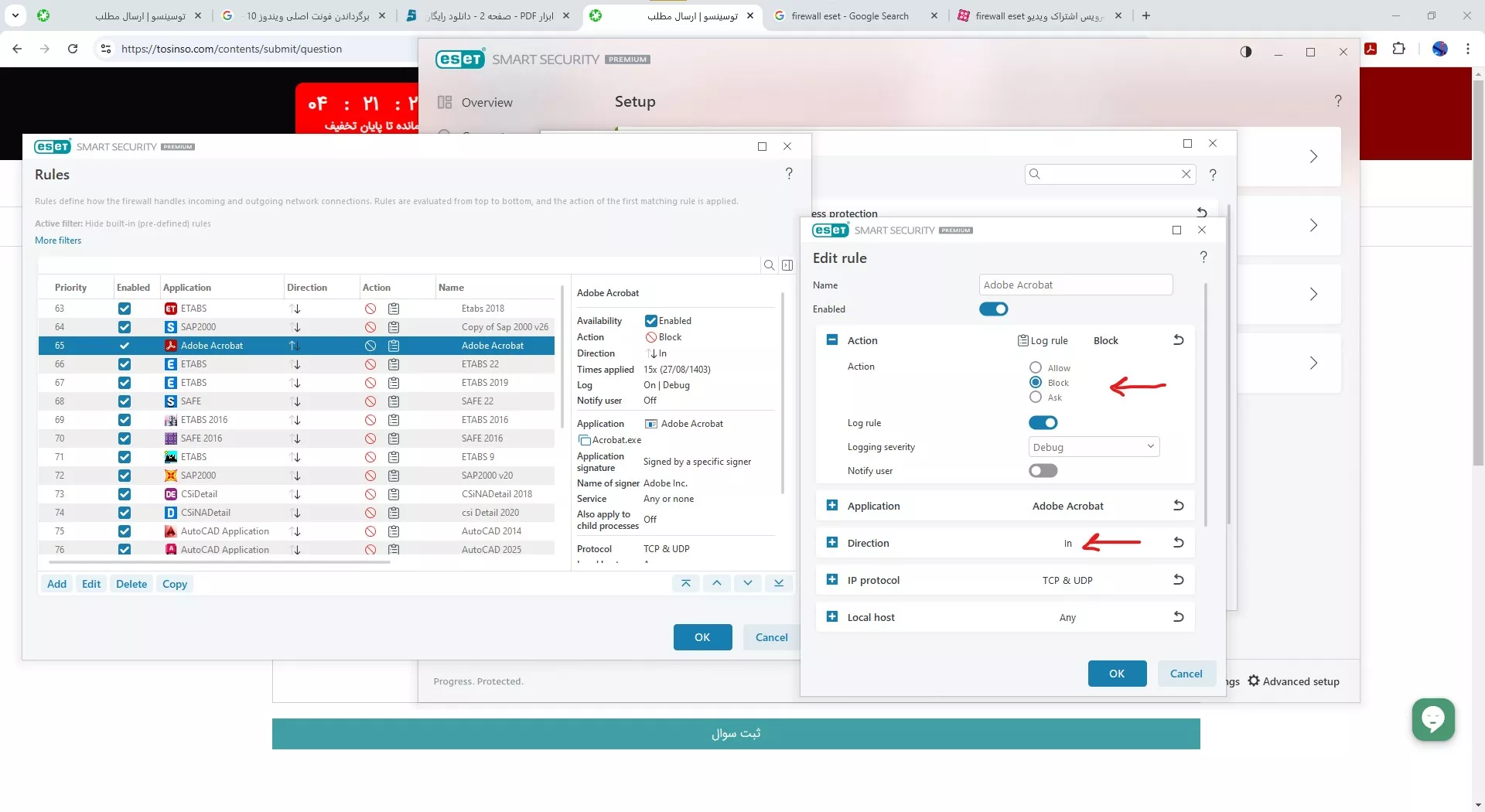Open the first ESET Setup chevron row
The width and height of the screenshot is (1485, 812).
(x=1313, y=157)
